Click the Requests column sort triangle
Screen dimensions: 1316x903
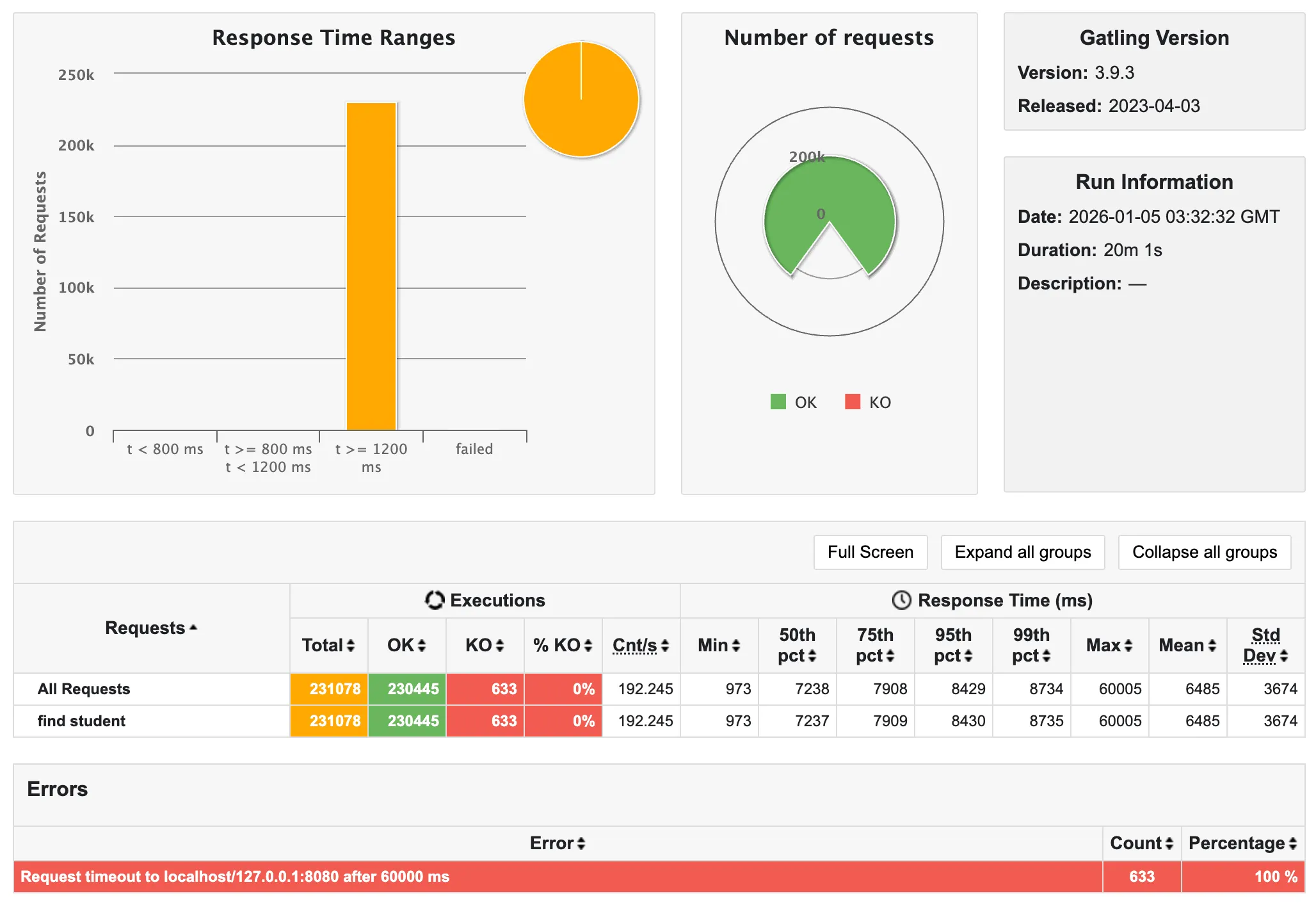click(193, 628)
